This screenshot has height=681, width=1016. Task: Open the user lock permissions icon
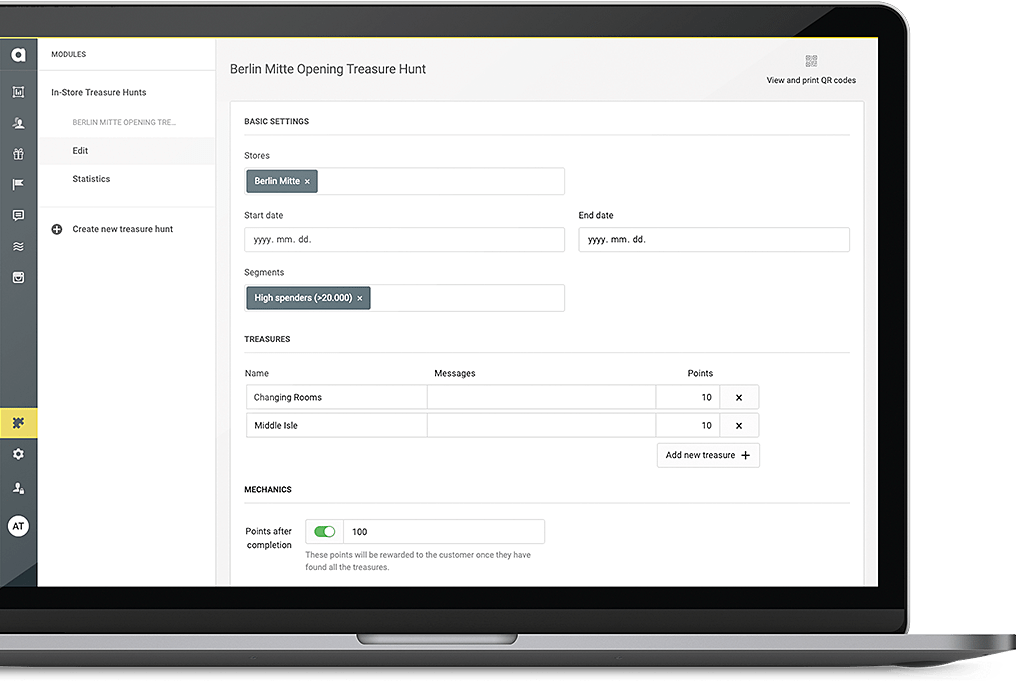point(18,488)
